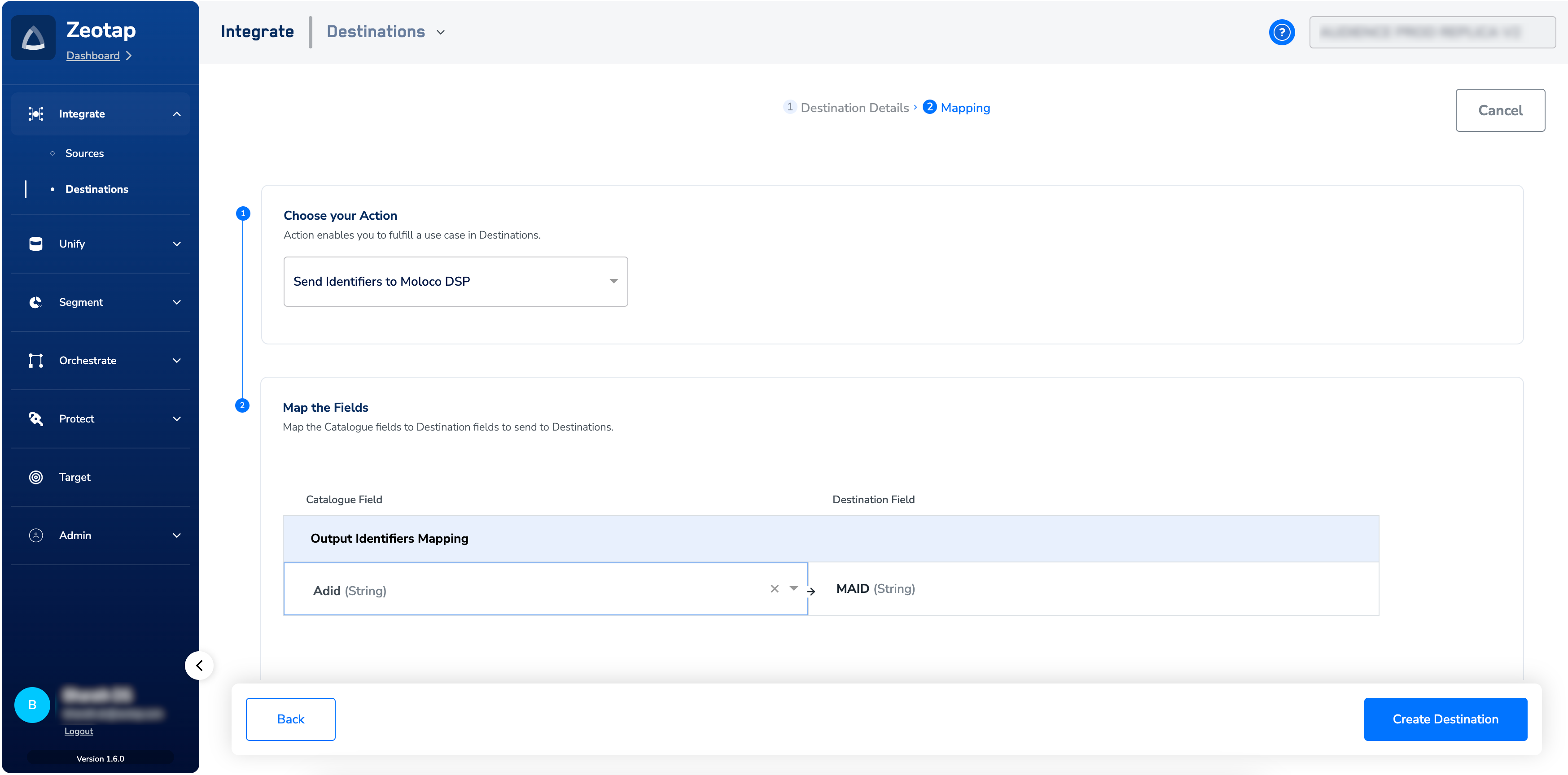Click the Create Destination button

click(1445, 719)
